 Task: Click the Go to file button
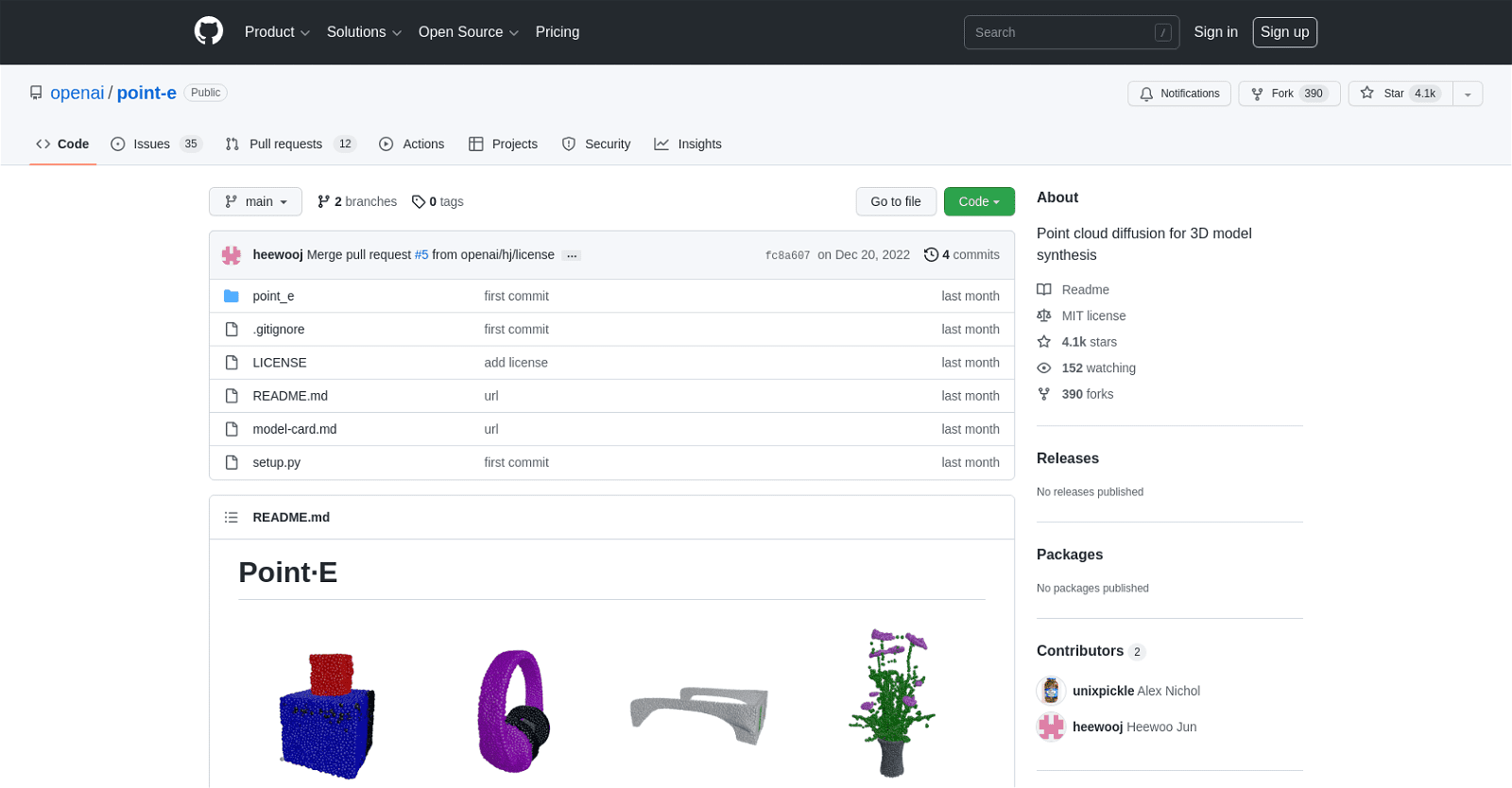895,201
